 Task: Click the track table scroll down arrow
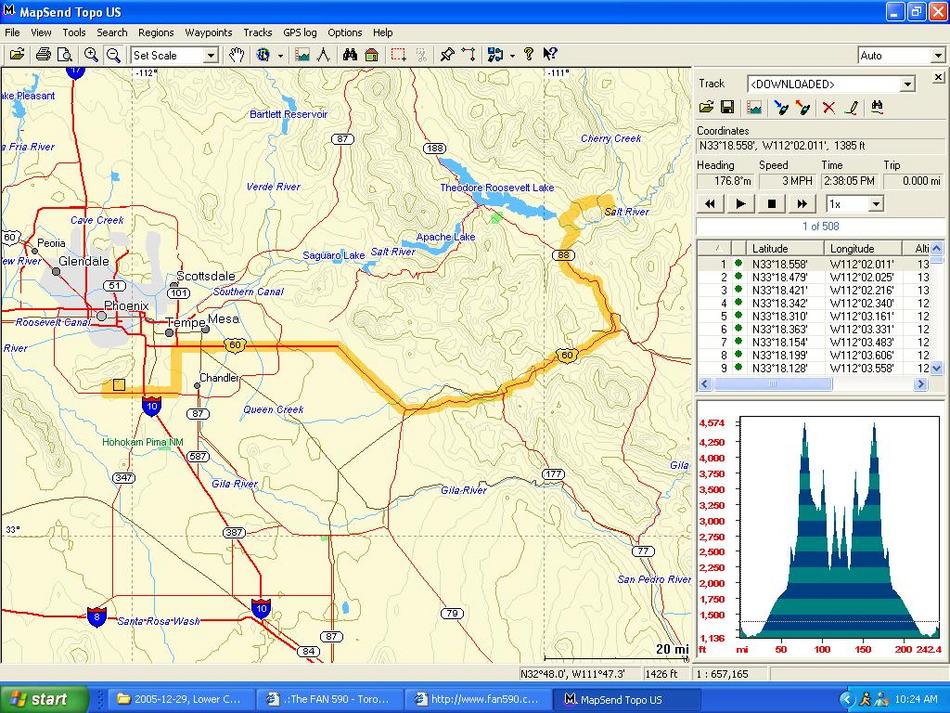point(937,368)
